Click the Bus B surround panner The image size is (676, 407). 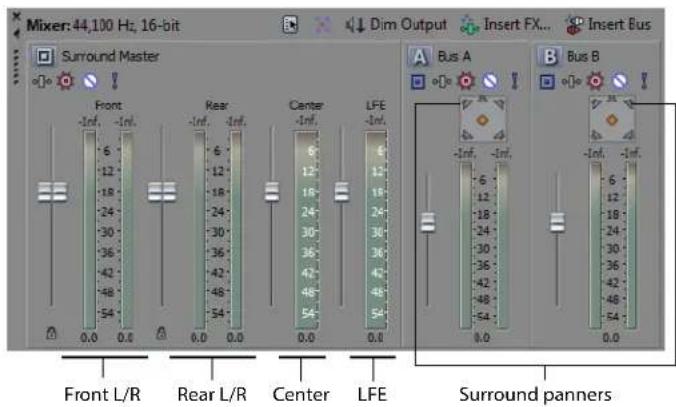612,119
